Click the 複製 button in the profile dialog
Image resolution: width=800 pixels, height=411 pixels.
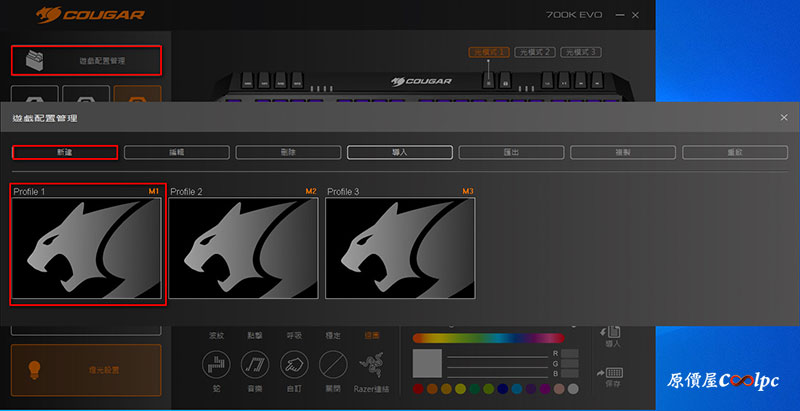[623, 152]
